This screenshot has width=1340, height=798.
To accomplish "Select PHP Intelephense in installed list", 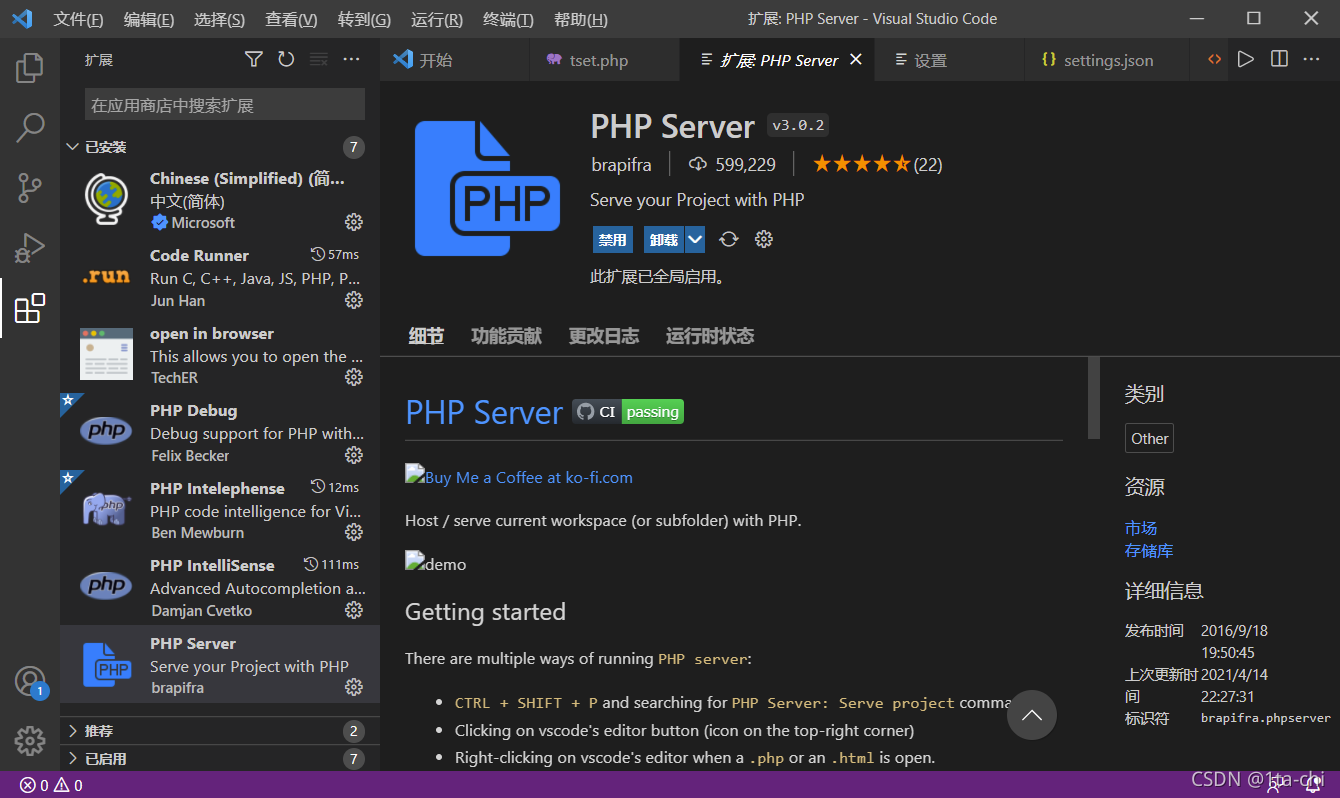I will (x=220, y=510).
